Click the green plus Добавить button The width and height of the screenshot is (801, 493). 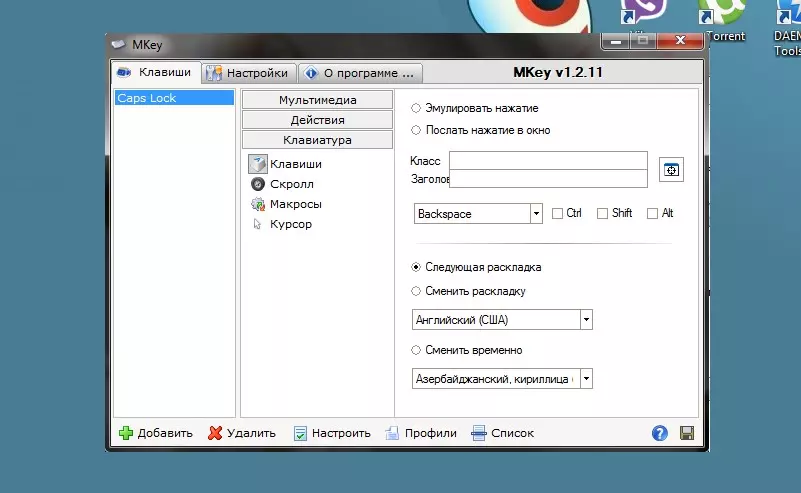pos(155,433)
